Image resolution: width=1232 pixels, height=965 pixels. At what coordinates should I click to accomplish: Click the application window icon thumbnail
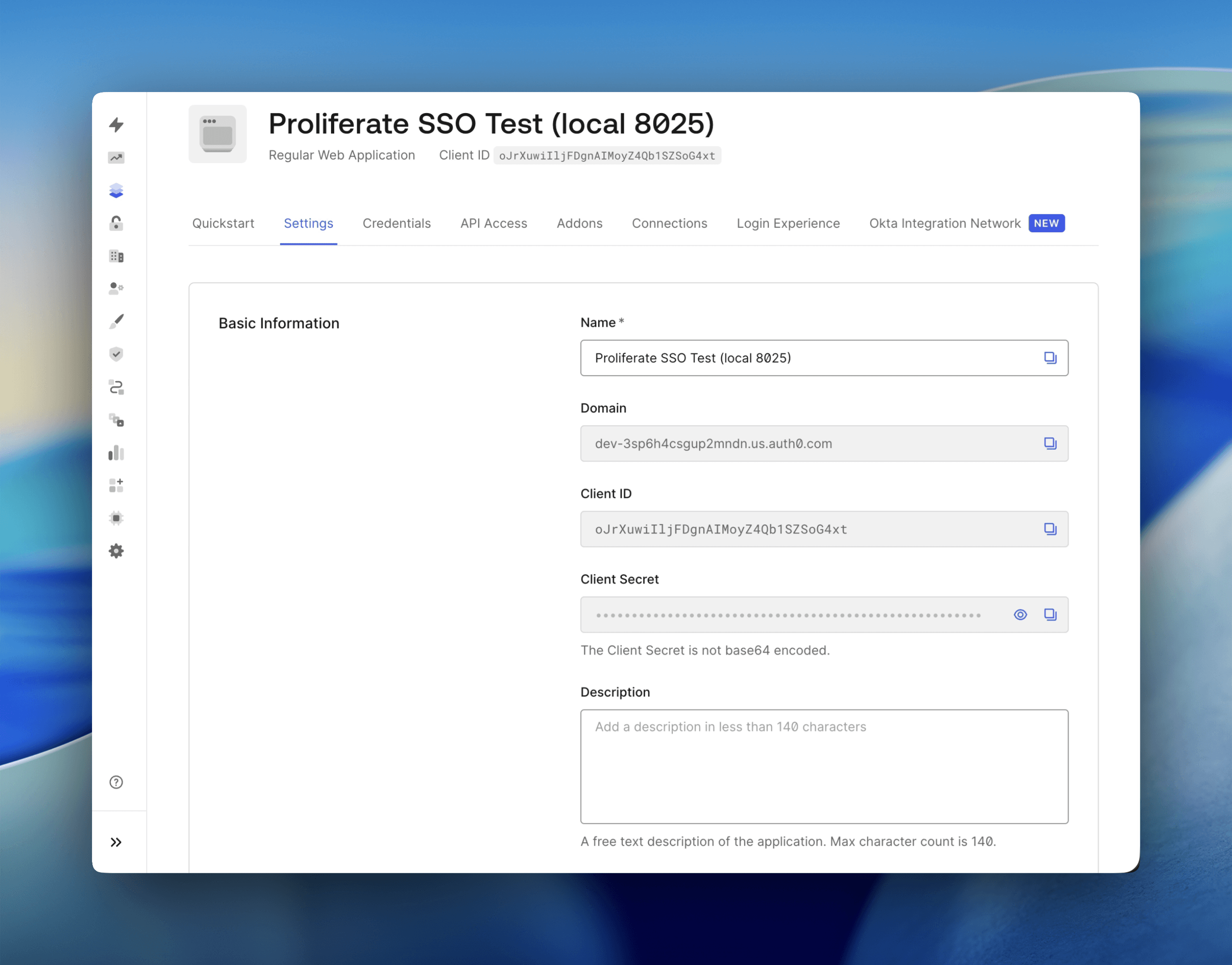coord(218,134)
